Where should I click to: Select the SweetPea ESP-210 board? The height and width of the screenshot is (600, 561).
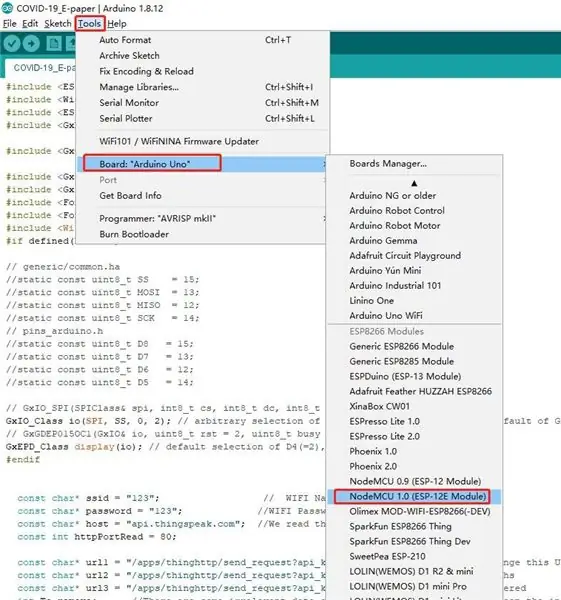pyautogui.click(x=414, y=556)
